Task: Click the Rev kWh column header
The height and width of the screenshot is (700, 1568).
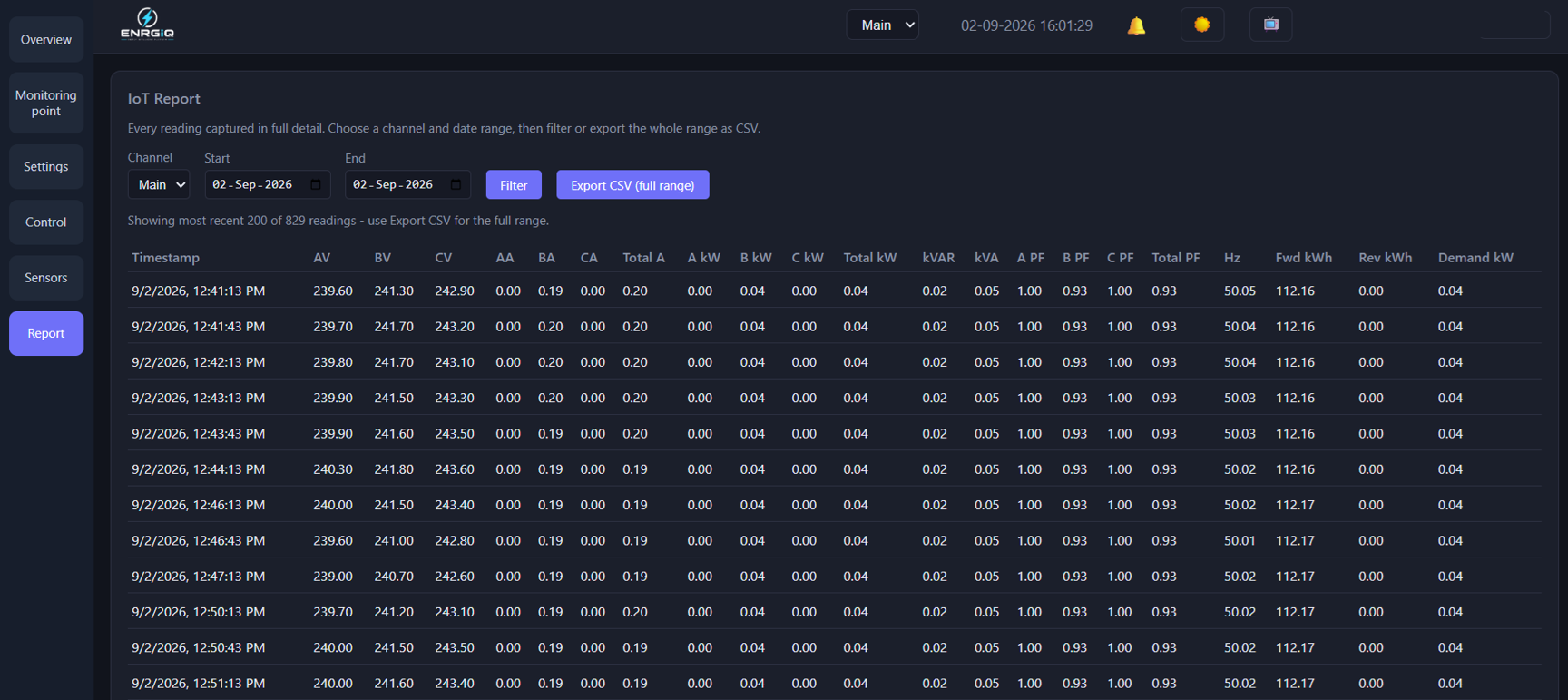Action: (1386, 258)
